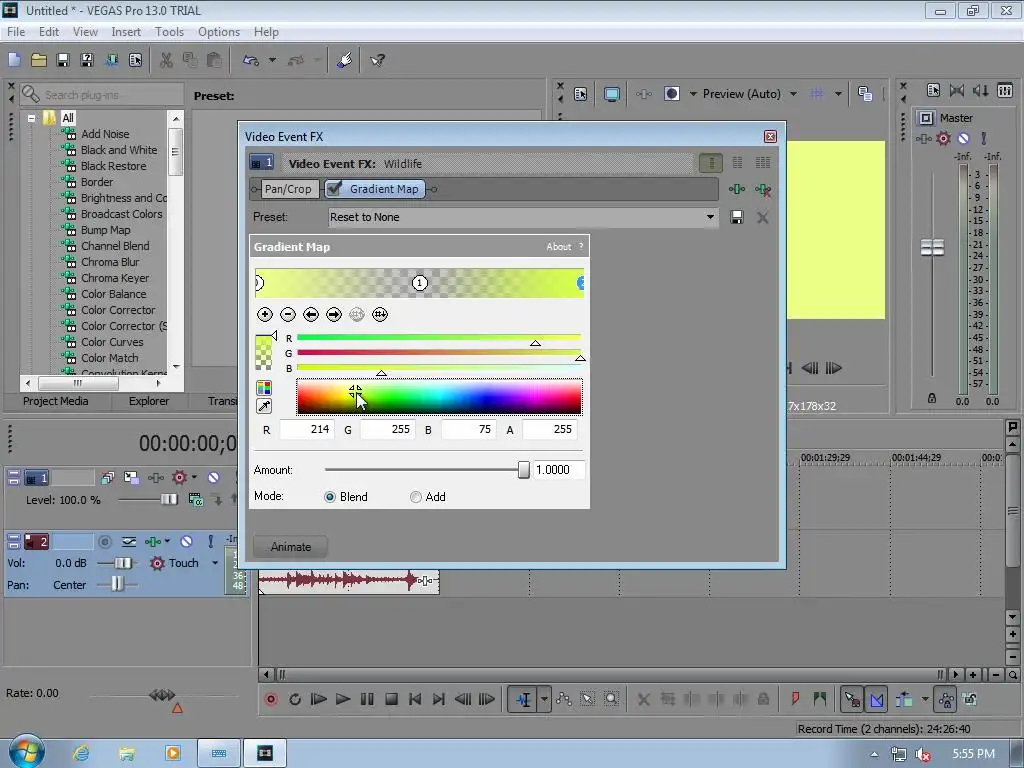
Task: Open the preview overlays dropdown arrow
Action: point(838,94)
